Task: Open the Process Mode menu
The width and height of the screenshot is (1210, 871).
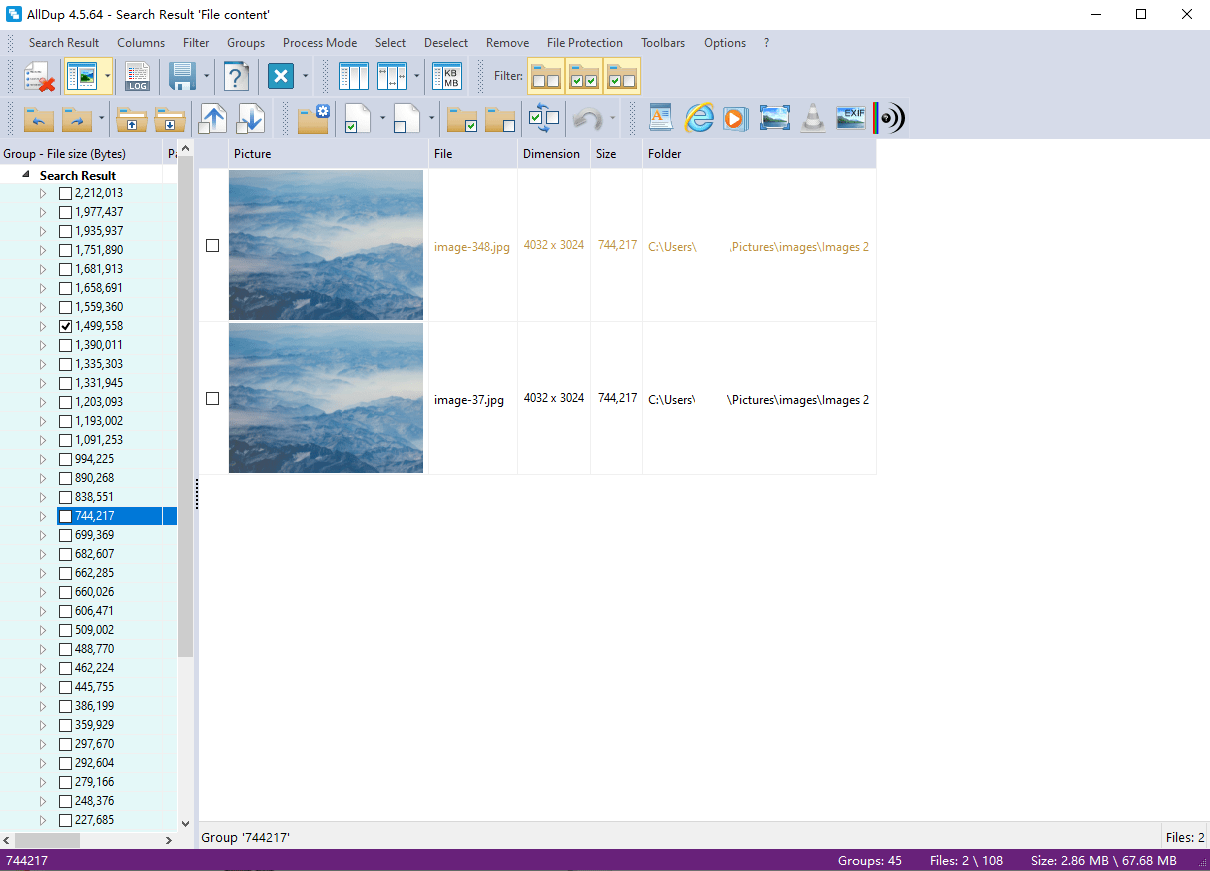Action: [319, 43]
